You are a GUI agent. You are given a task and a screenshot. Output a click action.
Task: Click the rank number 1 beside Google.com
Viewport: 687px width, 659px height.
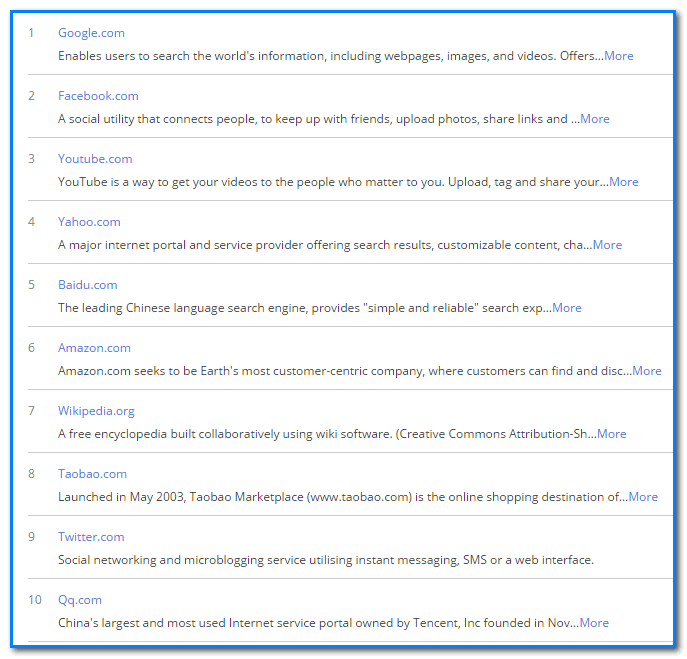pos(31,33)
